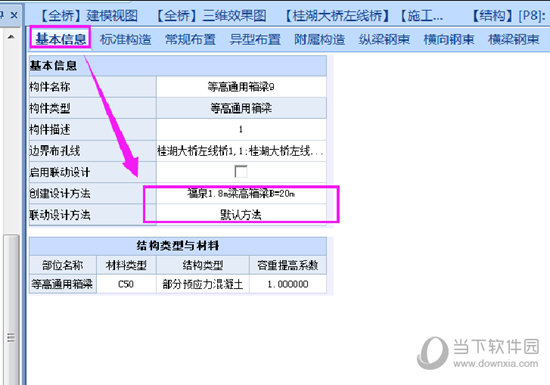Switch to 【全桥】三维效果图 document tab
This screenshot has height=385, width=550.
click(210, 15)
